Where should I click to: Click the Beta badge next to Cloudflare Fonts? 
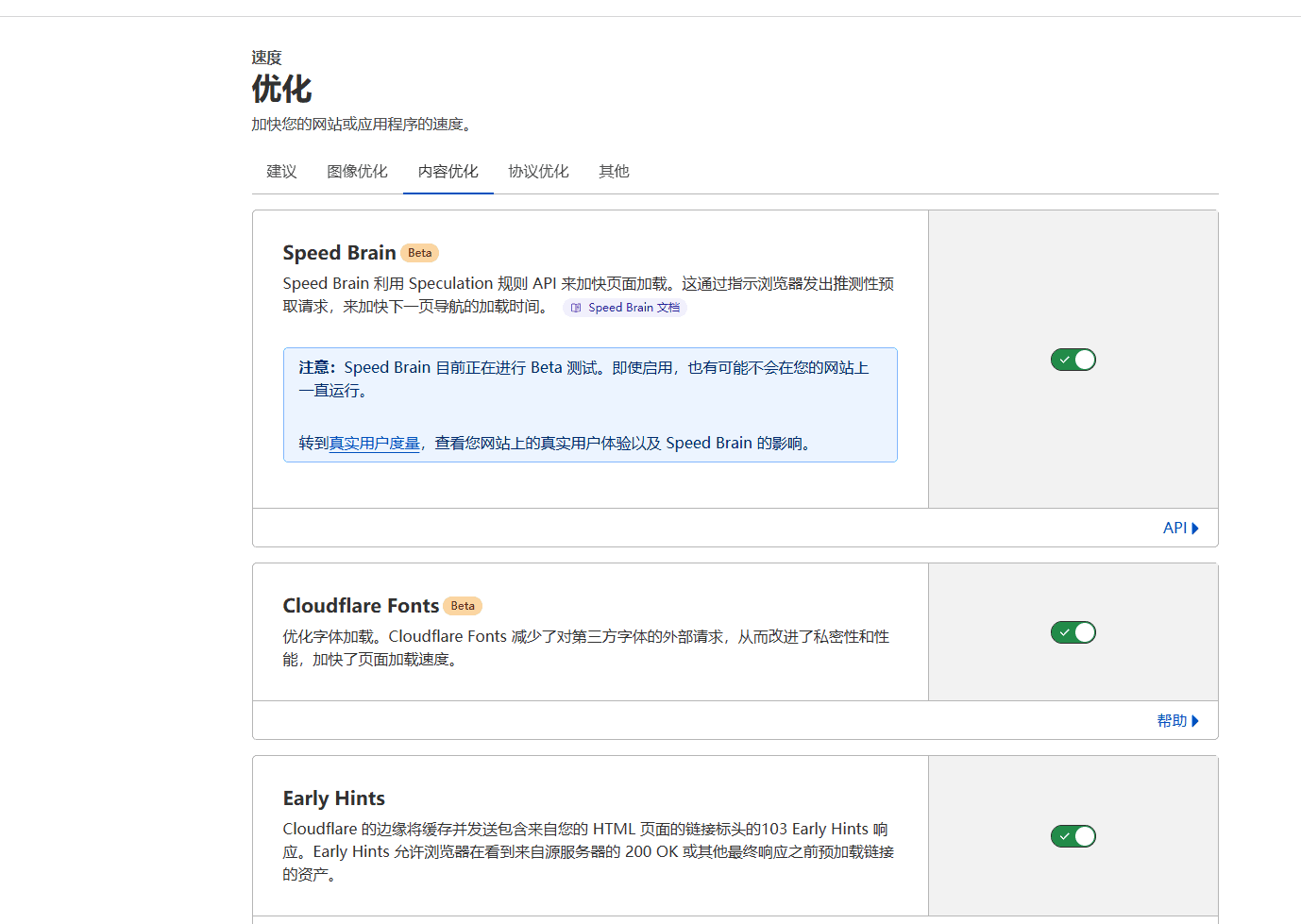coord(463,605)
